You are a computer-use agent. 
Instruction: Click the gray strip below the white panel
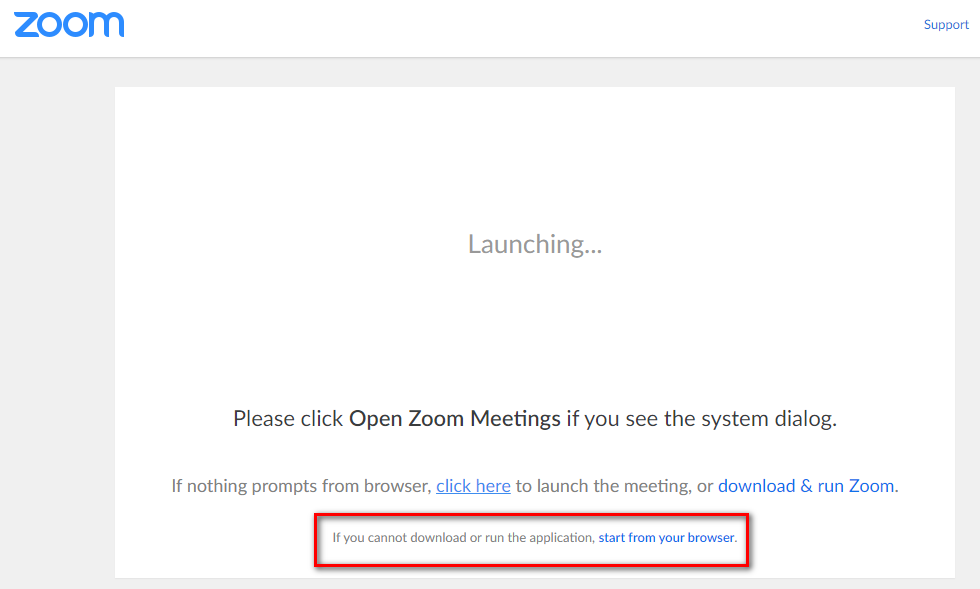[534, 583]
